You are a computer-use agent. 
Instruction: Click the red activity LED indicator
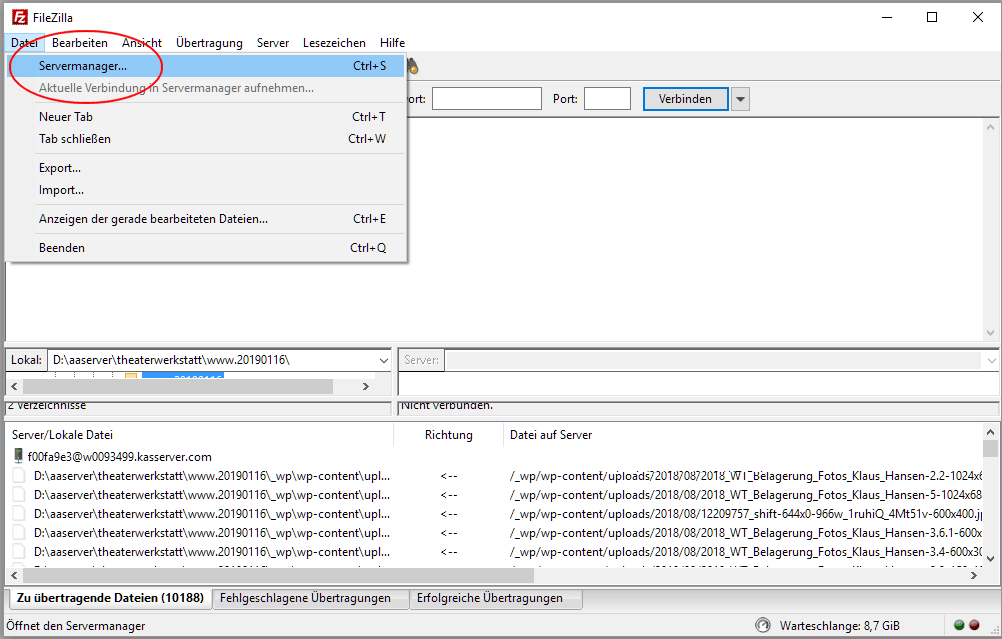(x=975, y=625)
